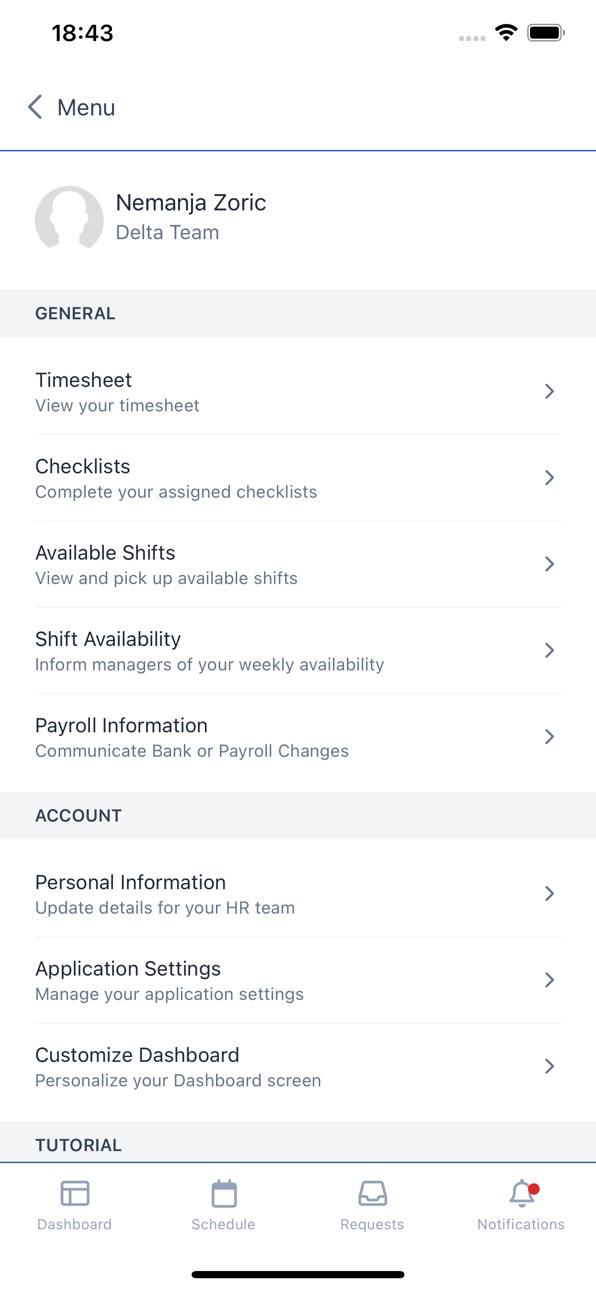596x1290 pixels.
Task: Tap the Menu back label
Action: pyautogui.click(x=86, y=107)
